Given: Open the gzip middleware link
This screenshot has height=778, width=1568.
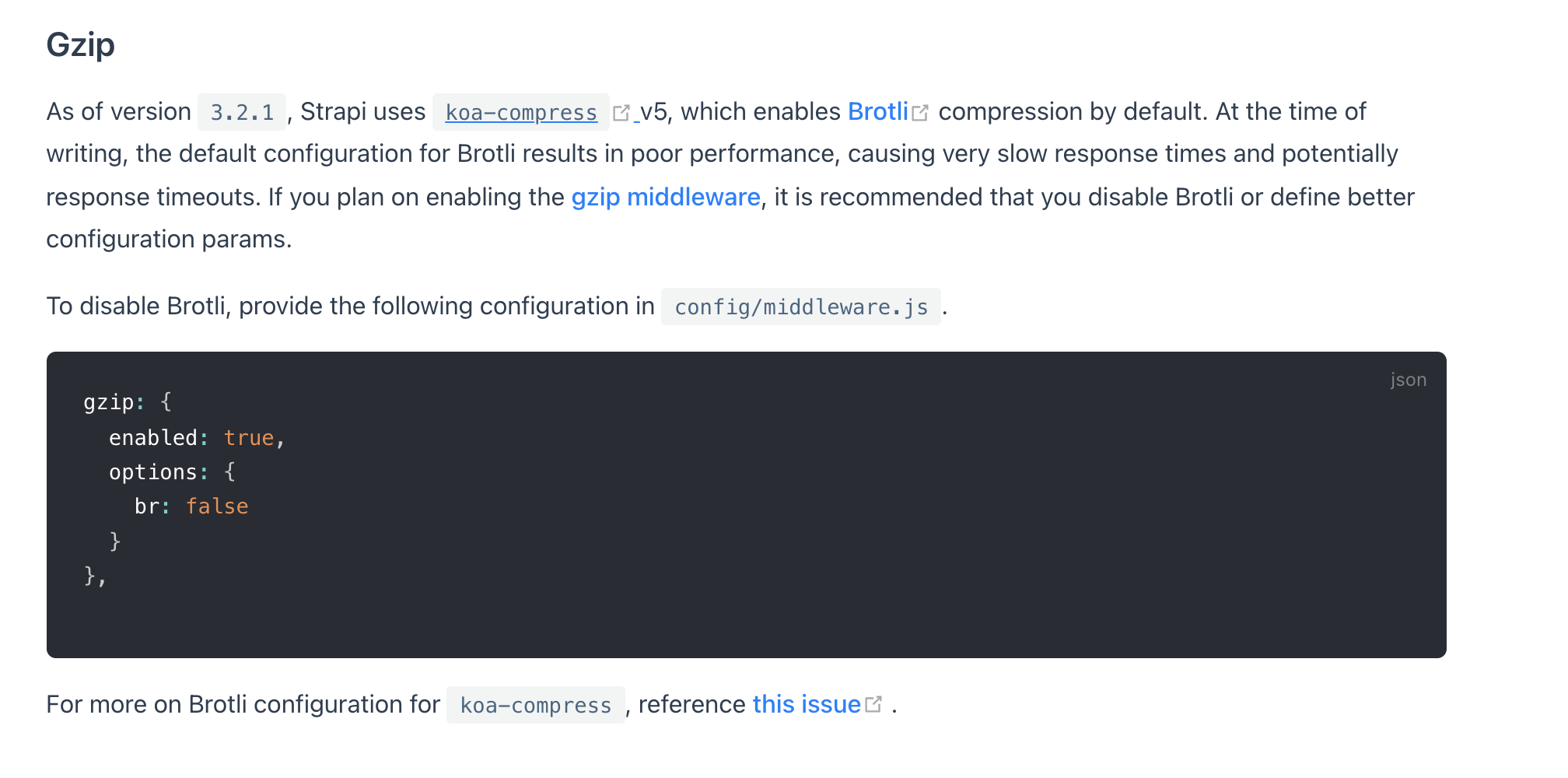Looking at the screenshot, I should tap(665, 197).
